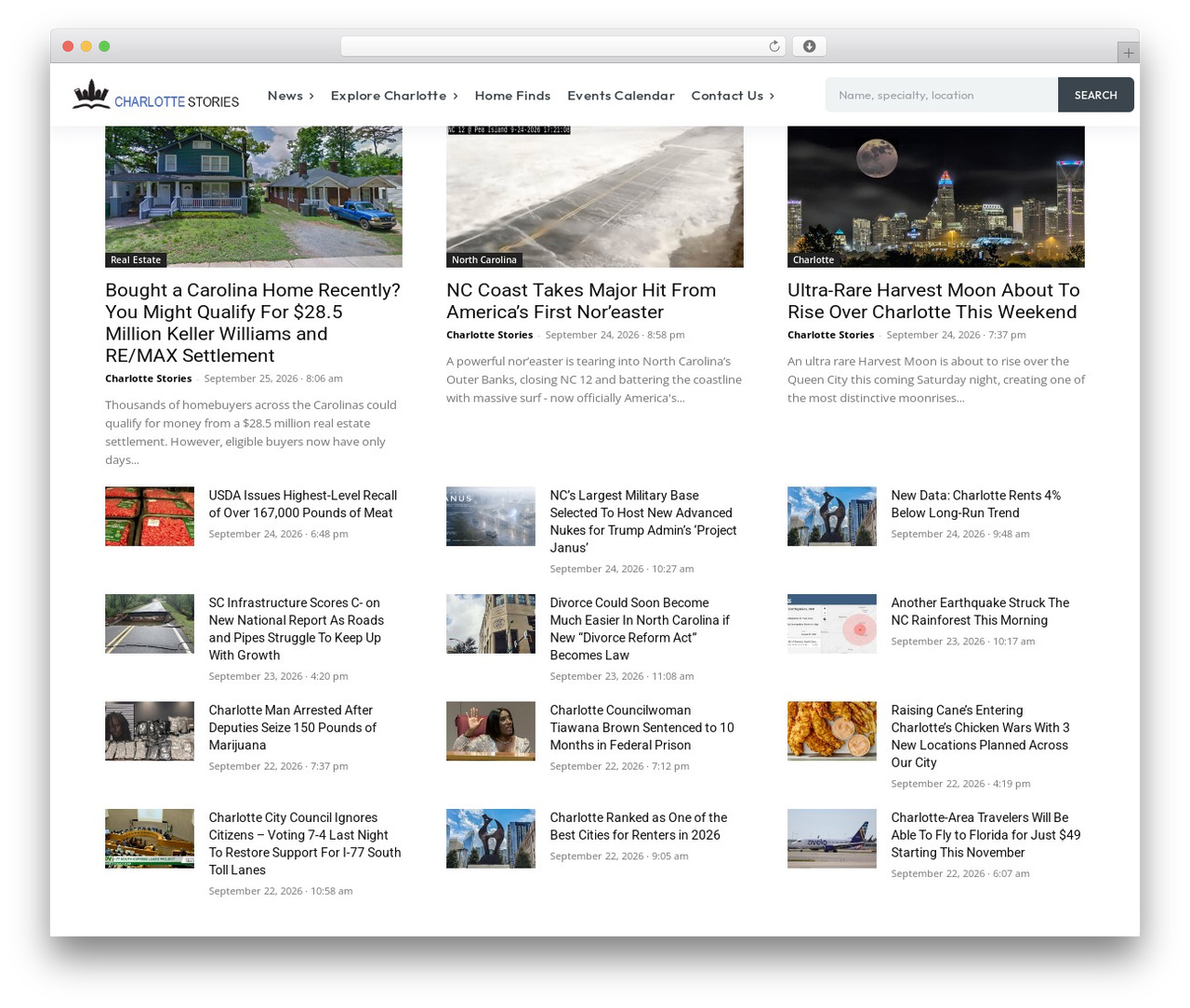This screenshot has width=1190, height=1008.
Task: Click the SEARCH button
Action: point(1096,95)
